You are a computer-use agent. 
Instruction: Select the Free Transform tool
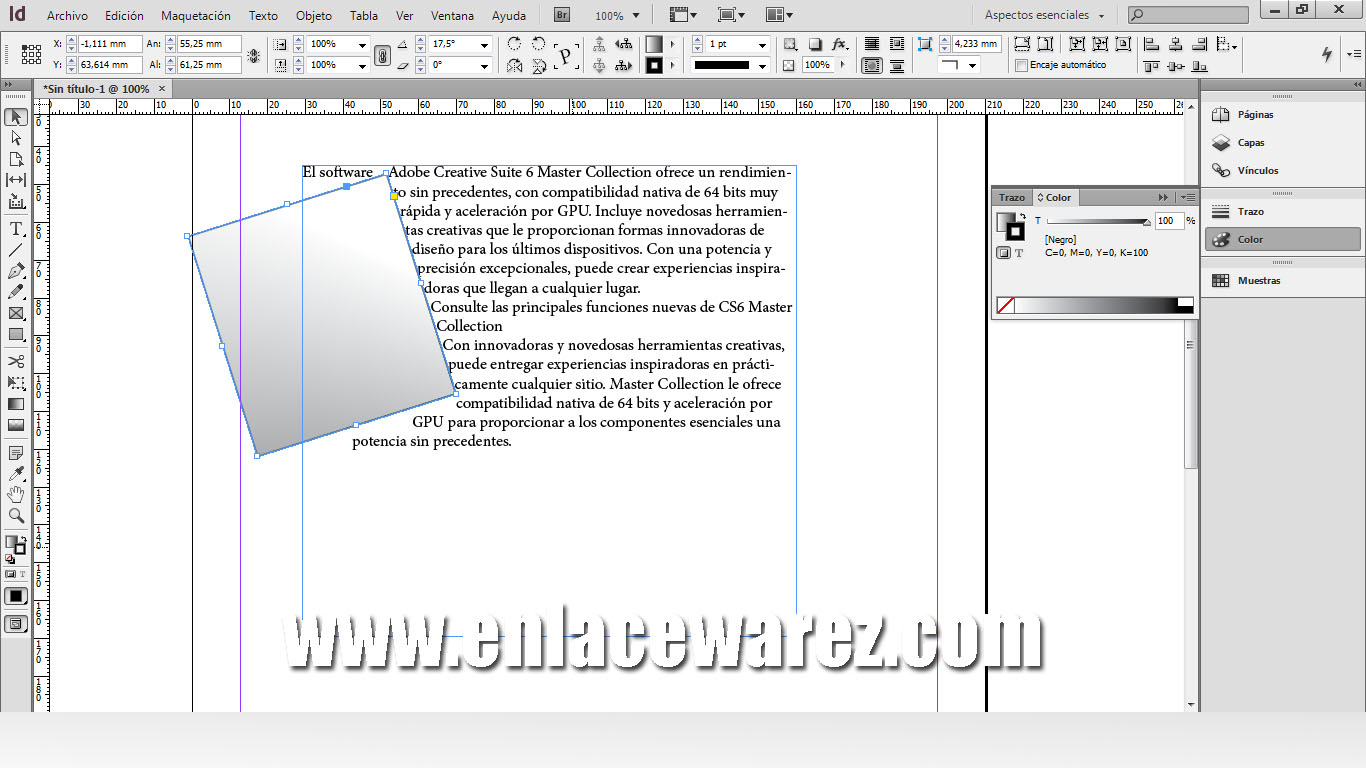(x=16, y=383)
